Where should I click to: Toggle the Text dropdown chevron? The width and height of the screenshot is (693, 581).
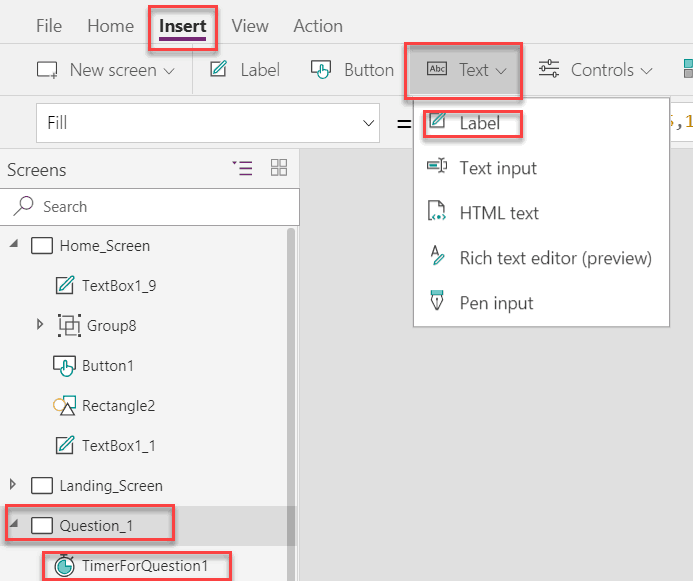pos(501,71)
